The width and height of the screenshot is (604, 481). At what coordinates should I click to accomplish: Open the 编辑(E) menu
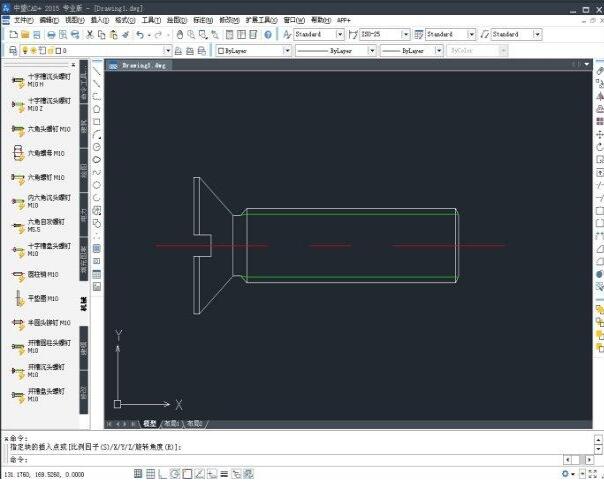(x=49, y=20)
